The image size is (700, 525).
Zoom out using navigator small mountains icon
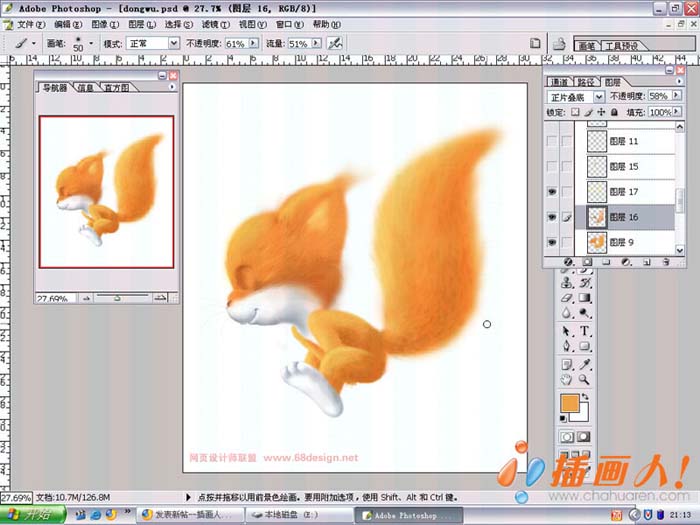click(87, 298)
